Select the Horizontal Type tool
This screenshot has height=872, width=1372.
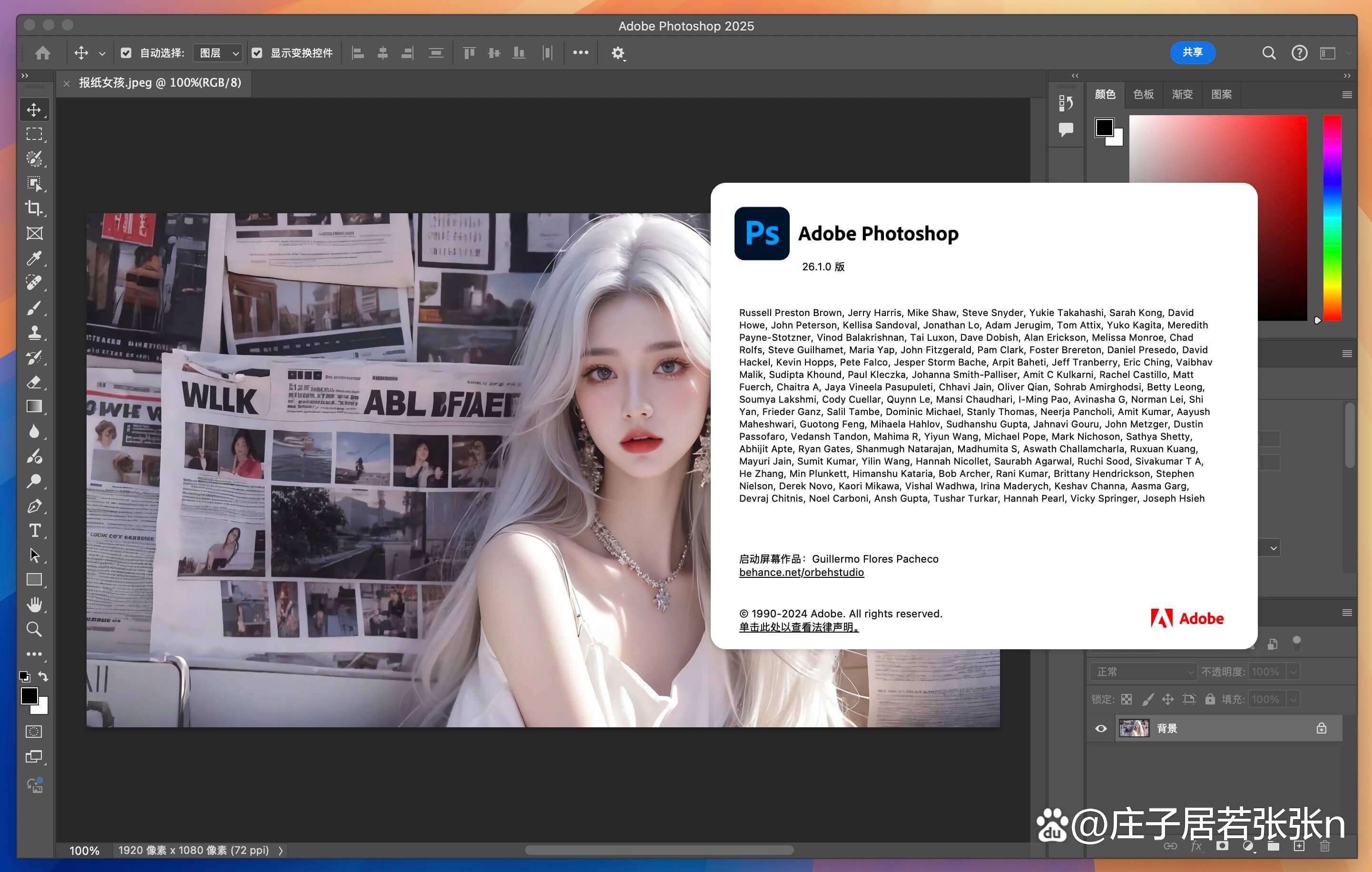click(x=34, y=531)
